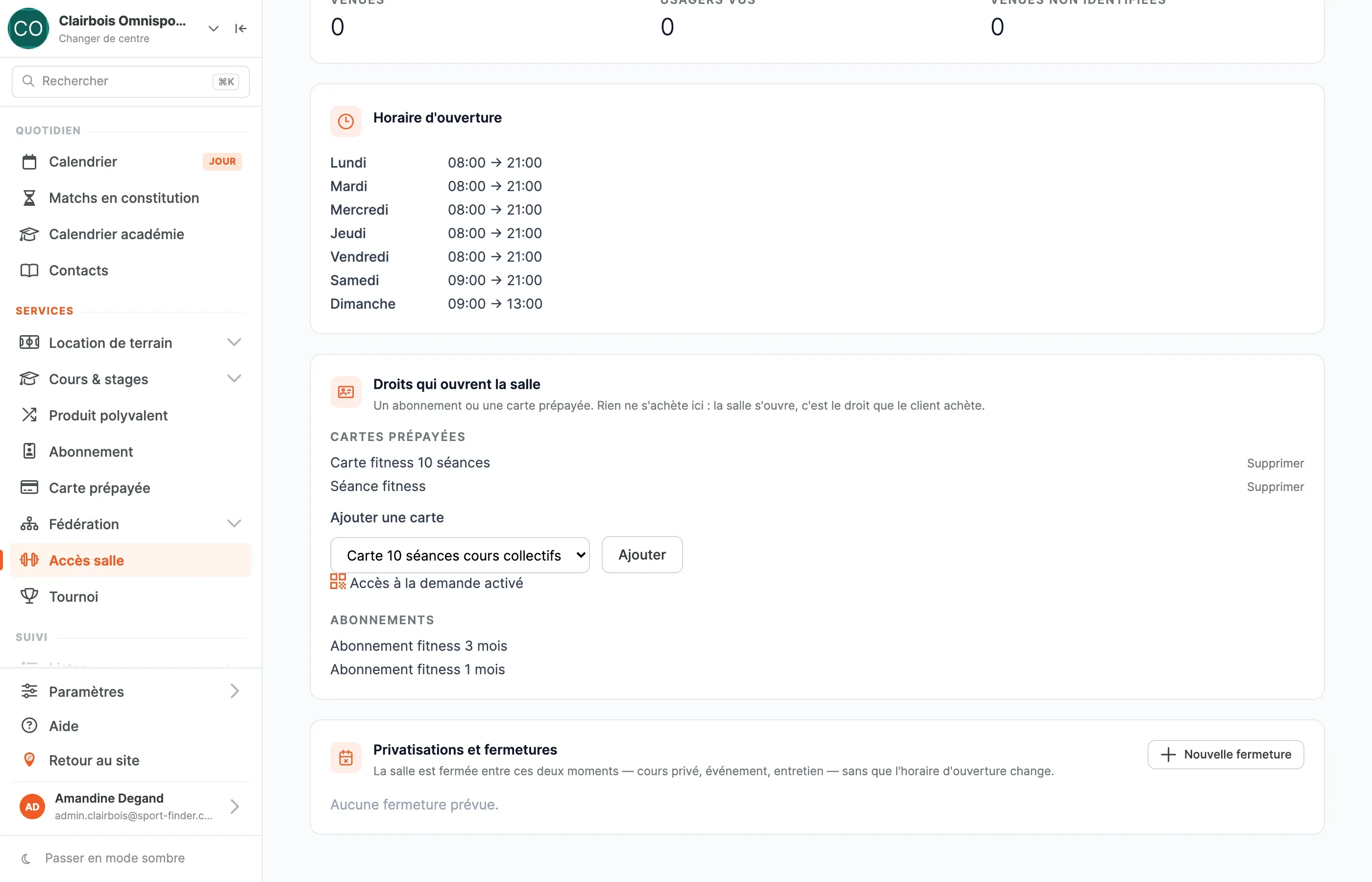The image size is (1372, 882).
Task: Click the Accès salle dumbbell icon
Action: 29,560
